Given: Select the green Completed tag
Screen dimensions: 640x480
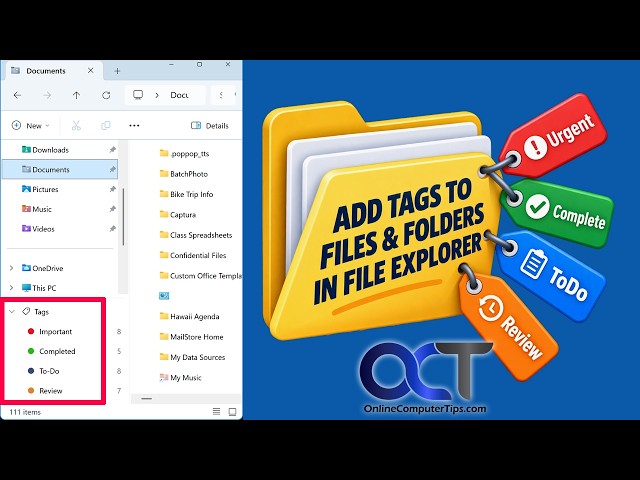Looking at the screenshot, I should click(52, 351).
